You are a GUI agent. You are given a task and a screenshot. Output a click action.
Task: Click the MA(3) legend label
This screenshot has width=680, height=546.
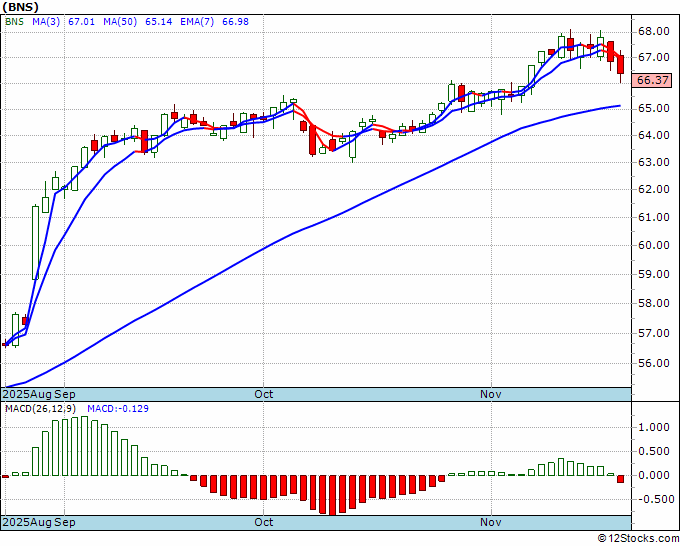pos(46,22)
